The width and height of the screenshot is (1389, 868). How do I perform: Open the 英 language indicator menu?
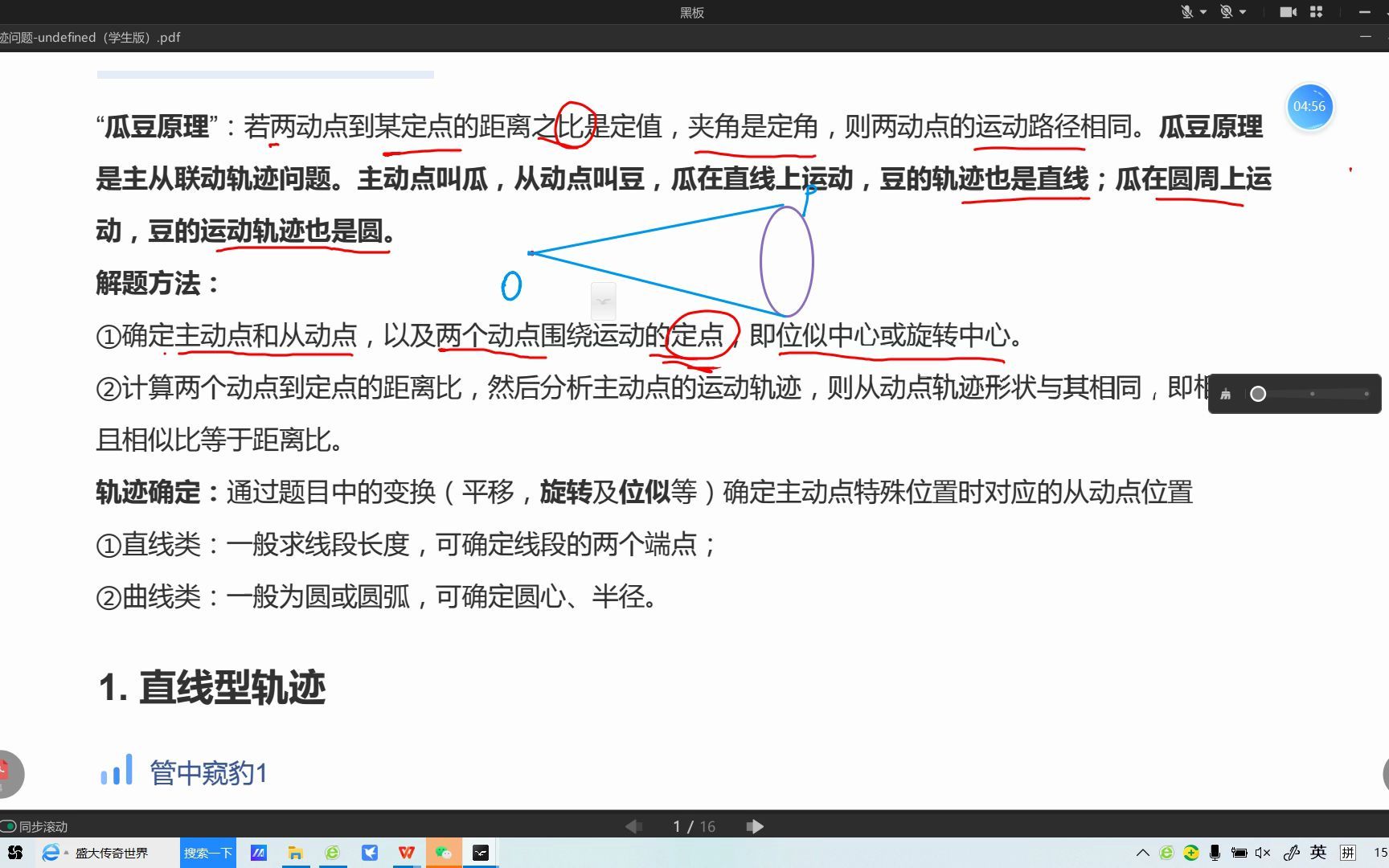(x=1318, y=853)
